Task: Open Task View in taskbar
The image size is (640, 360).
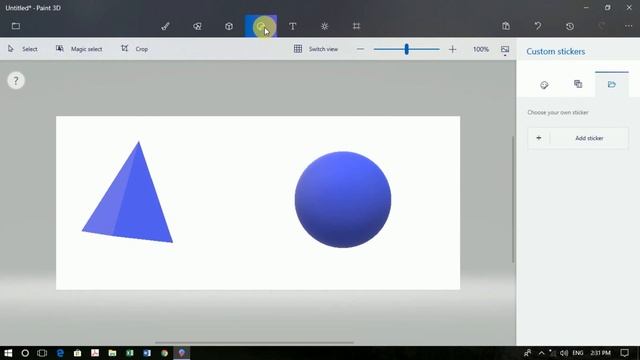Action: 42,353
